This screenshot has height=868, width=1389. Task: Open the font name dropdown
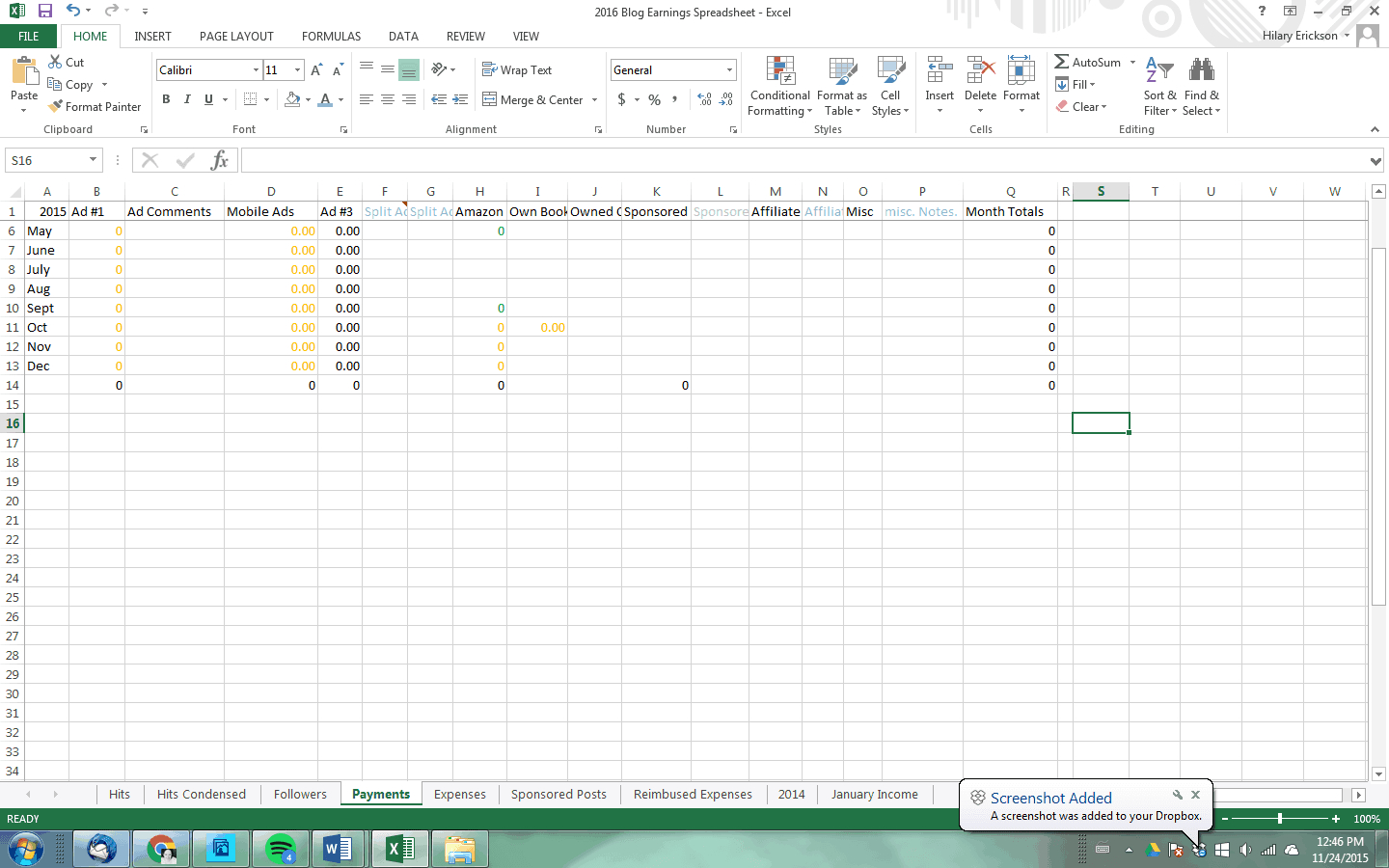point(256,70)
